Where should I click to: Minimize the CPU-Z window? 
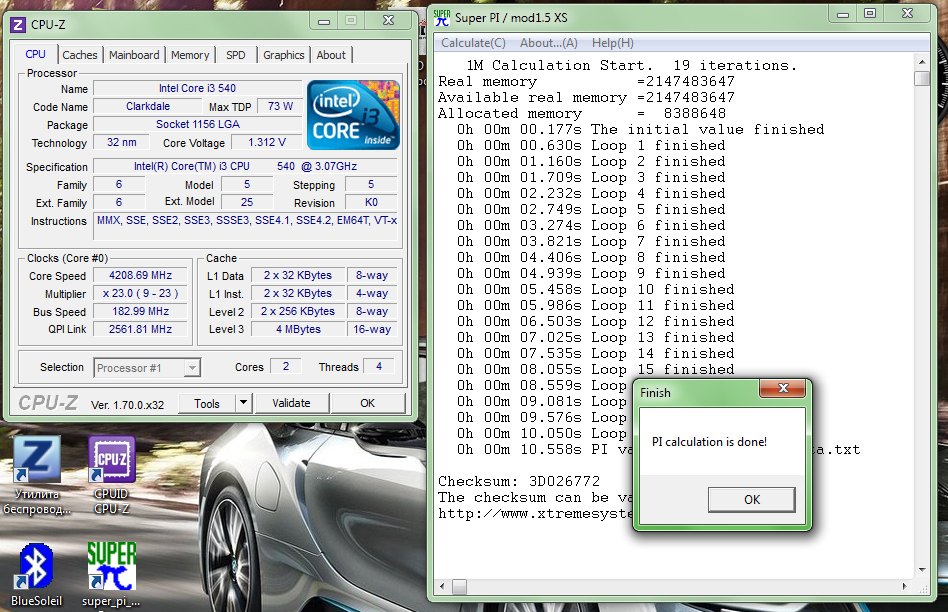click(x=324, y=21)
